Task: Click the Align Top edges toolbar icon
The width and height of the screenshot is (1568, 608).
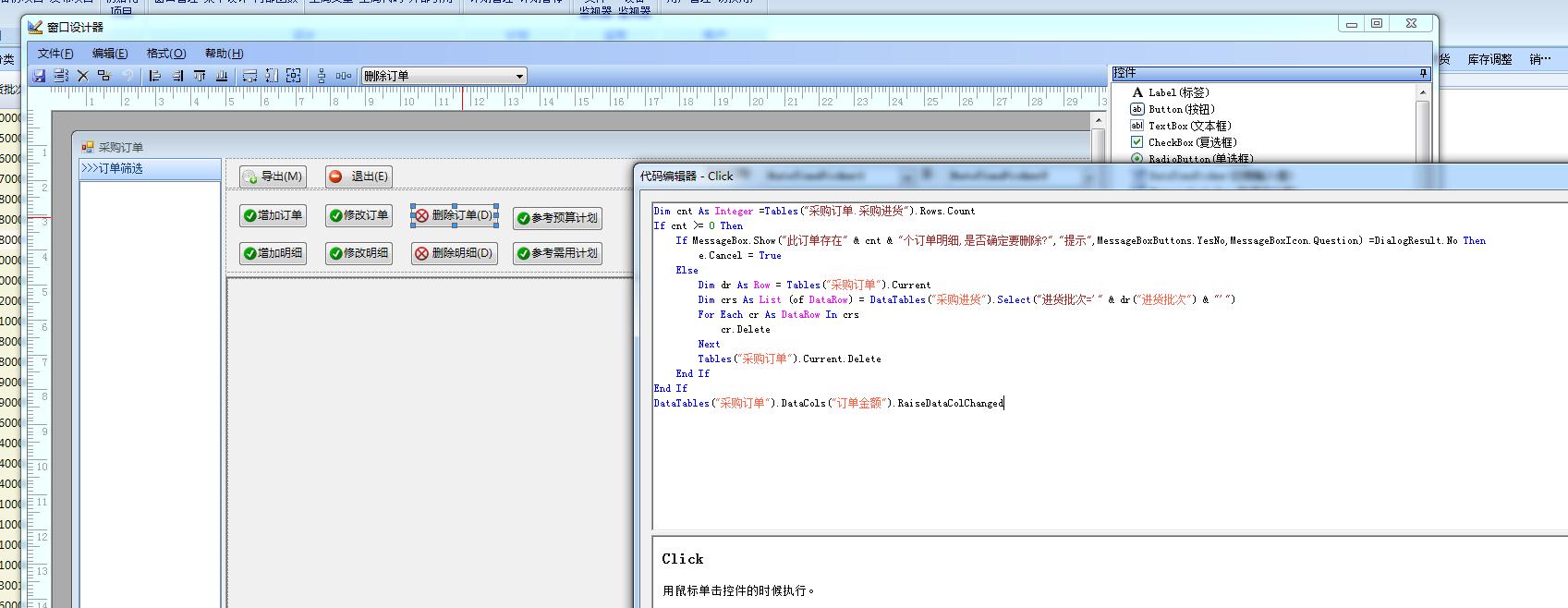Action: 200,76
